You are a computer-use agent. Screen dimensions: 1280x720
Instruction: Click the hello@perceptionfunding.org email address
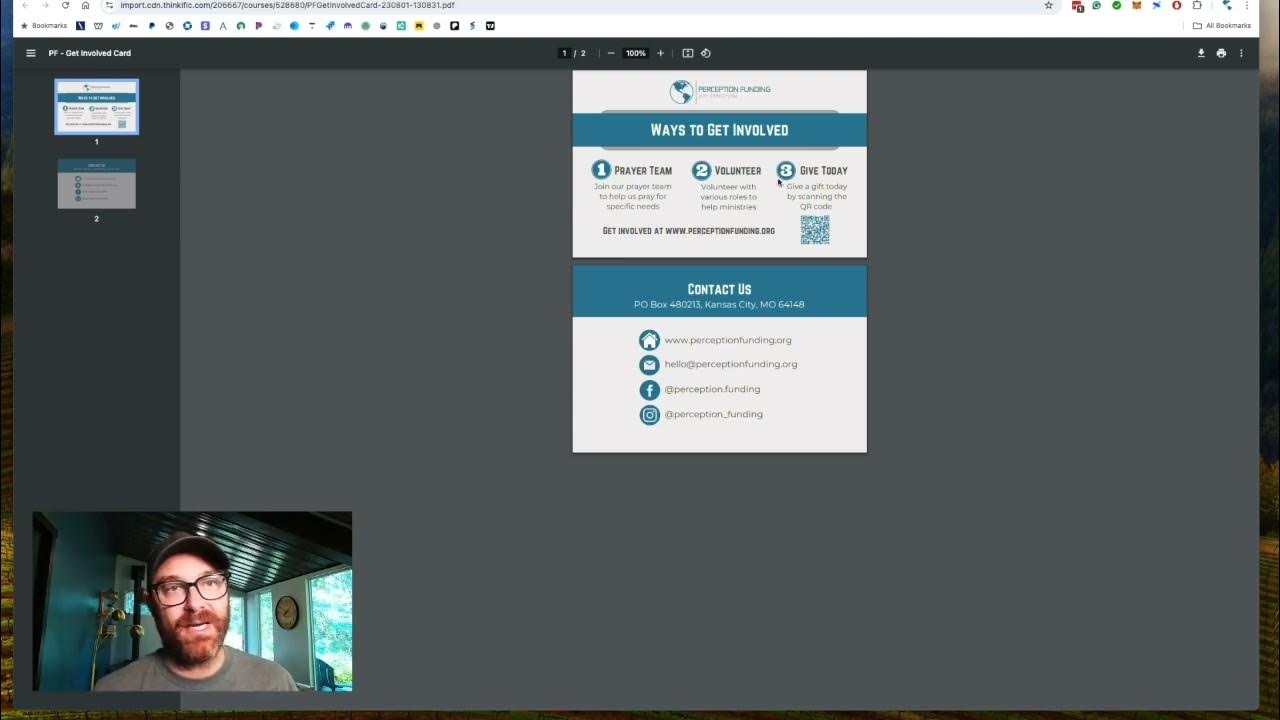coord(731,364)
